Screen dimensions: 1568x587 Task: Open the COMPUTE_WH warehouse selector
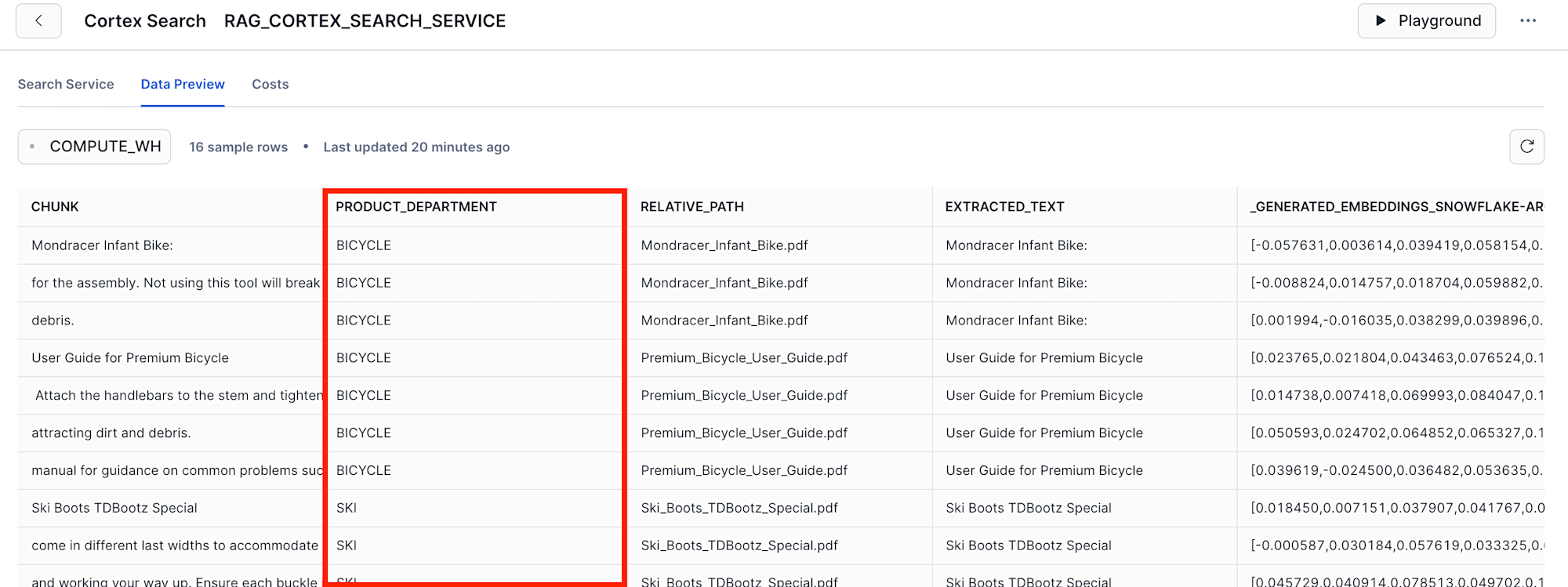(94, 147)
